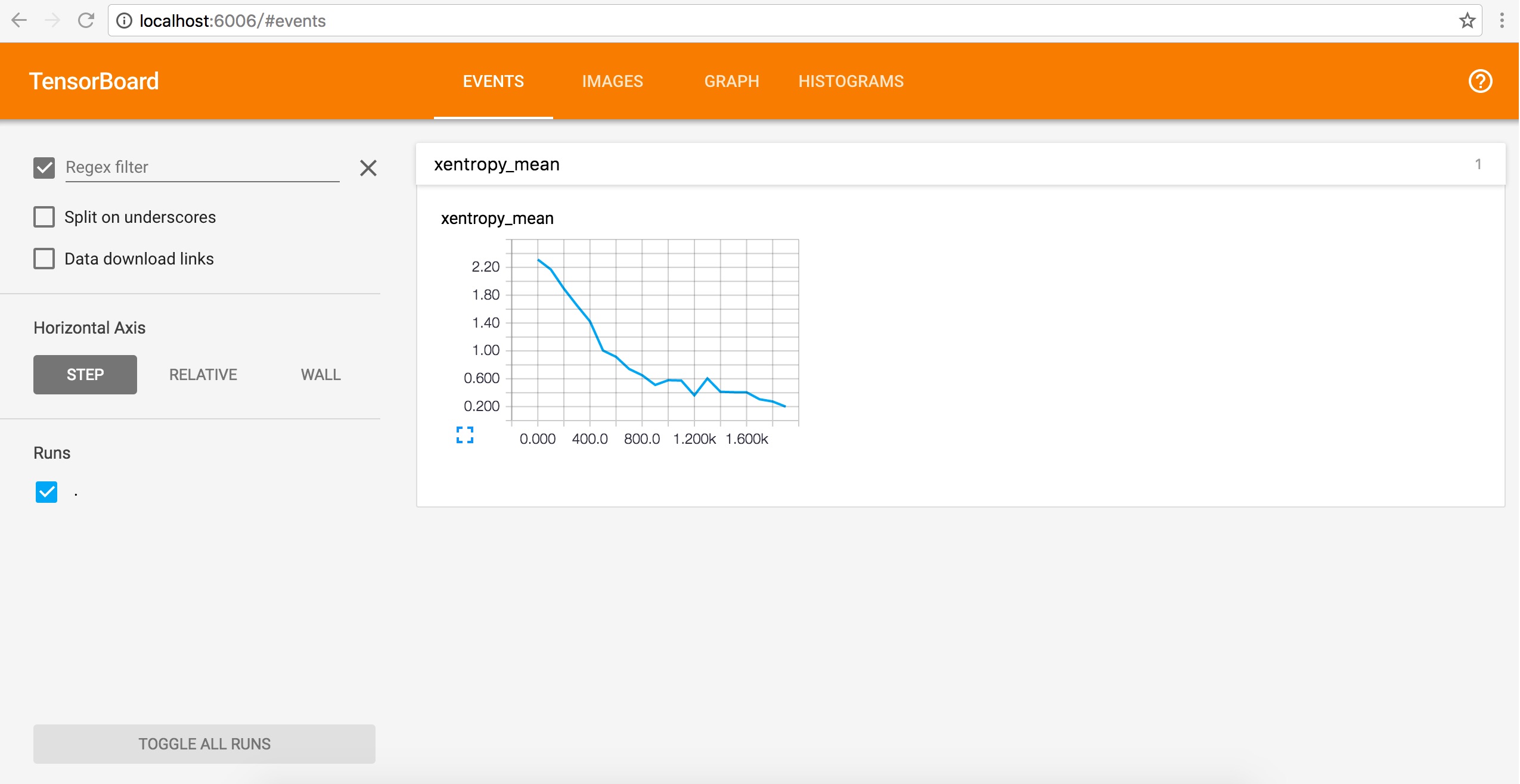Viewport: 1520px width, 784px height.
Task: View site information icon in address bar
Action: click(124, 21)
